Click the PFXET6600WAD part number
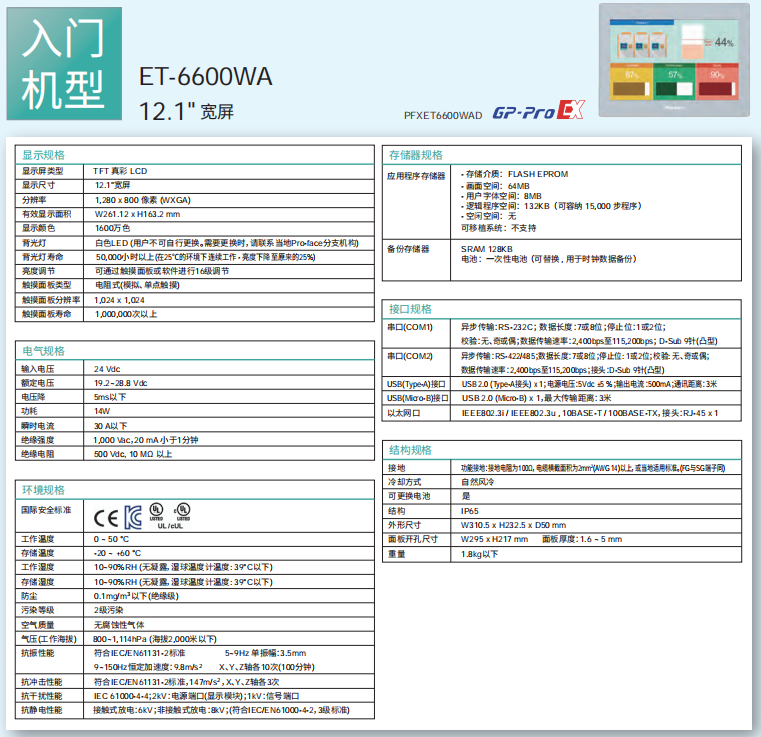The height and width of the screenshot is (737, 761). coord(443,115)
